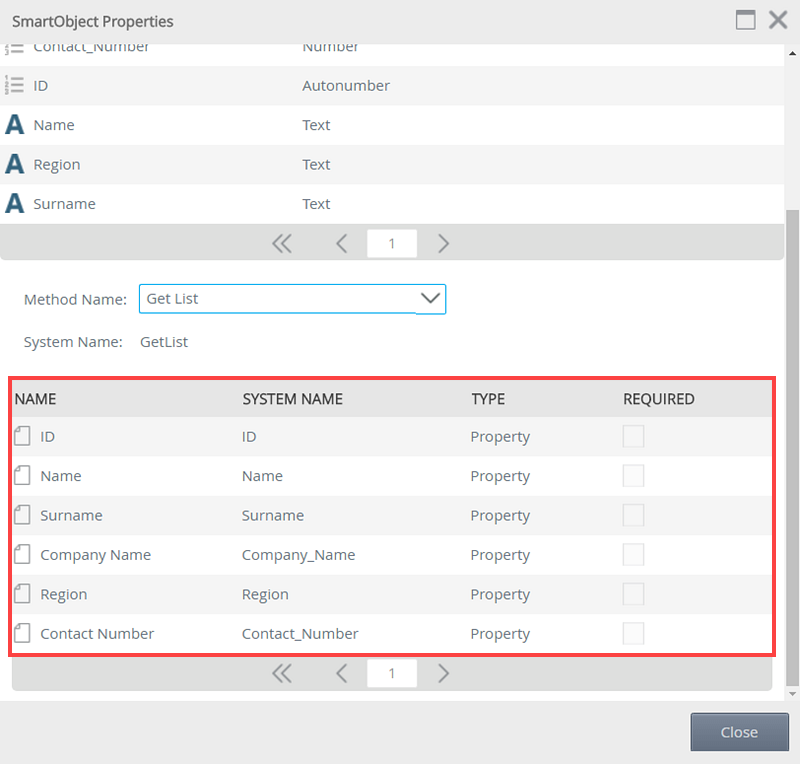
Task: Toggle Required checkbox for Region row
Action: click(x=633, y=594)
